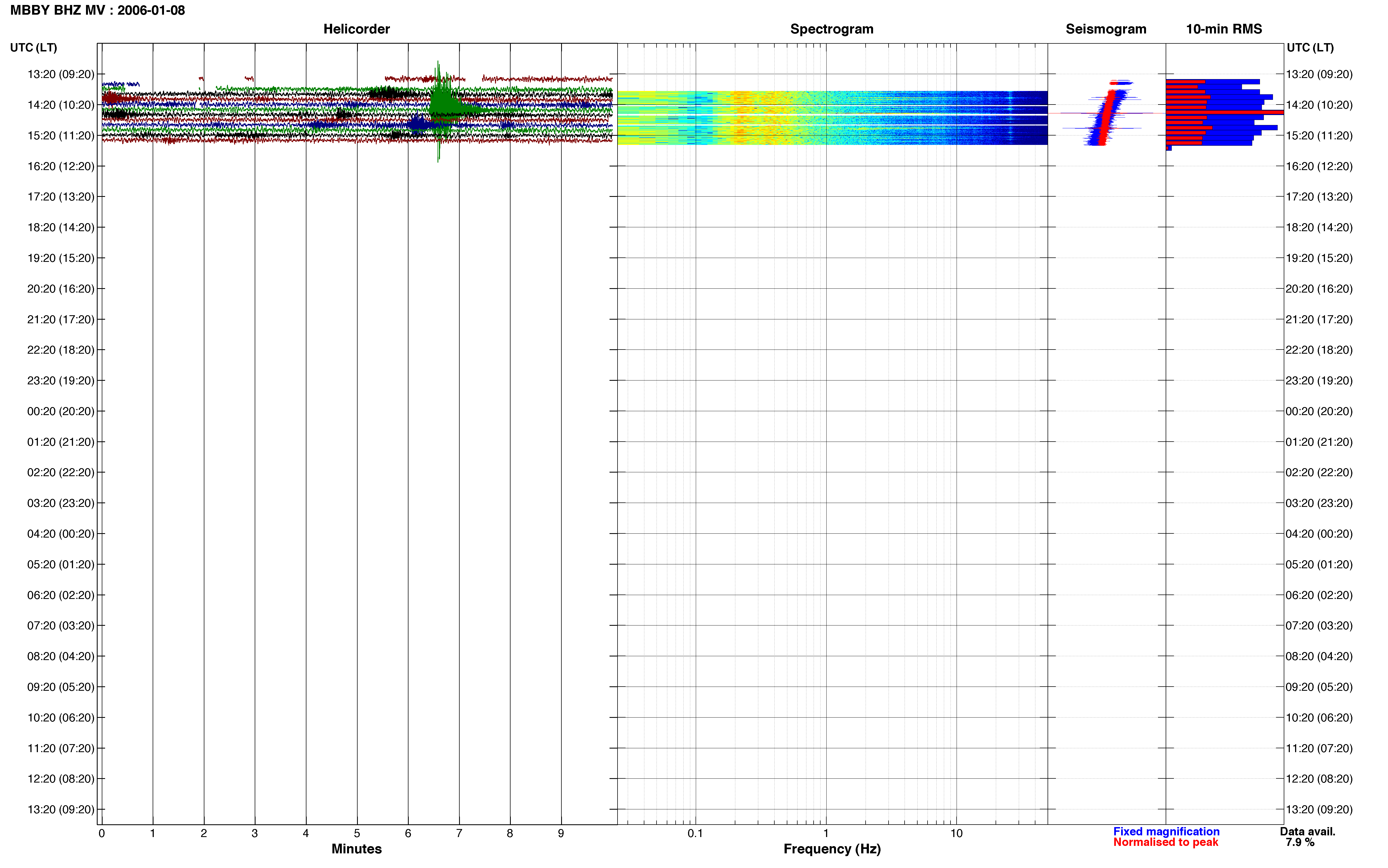This screenshot has width=1388, height=868.
Task: Click minute tick '0' on helicorder axis
Action: 101,833
